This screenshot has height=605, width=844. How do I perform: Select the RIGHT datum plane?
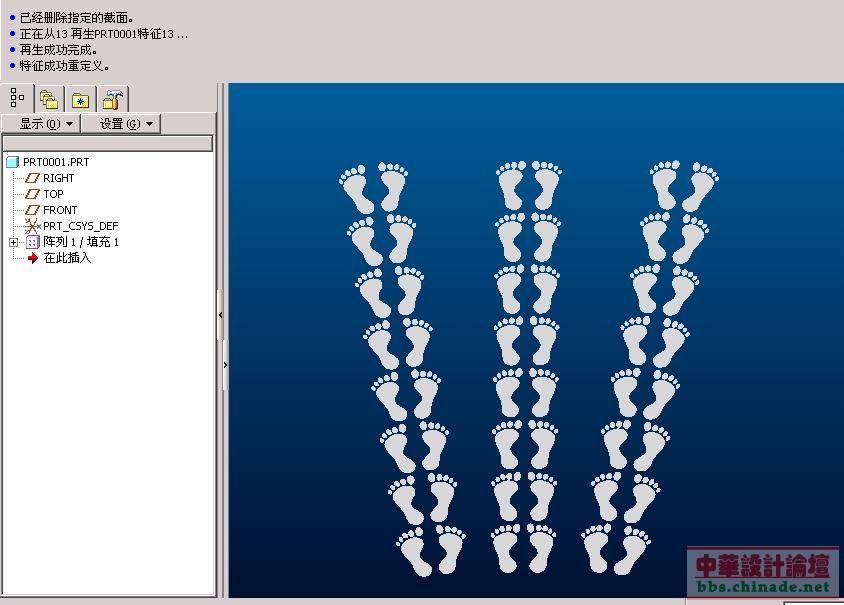click(x=58, y=178)
